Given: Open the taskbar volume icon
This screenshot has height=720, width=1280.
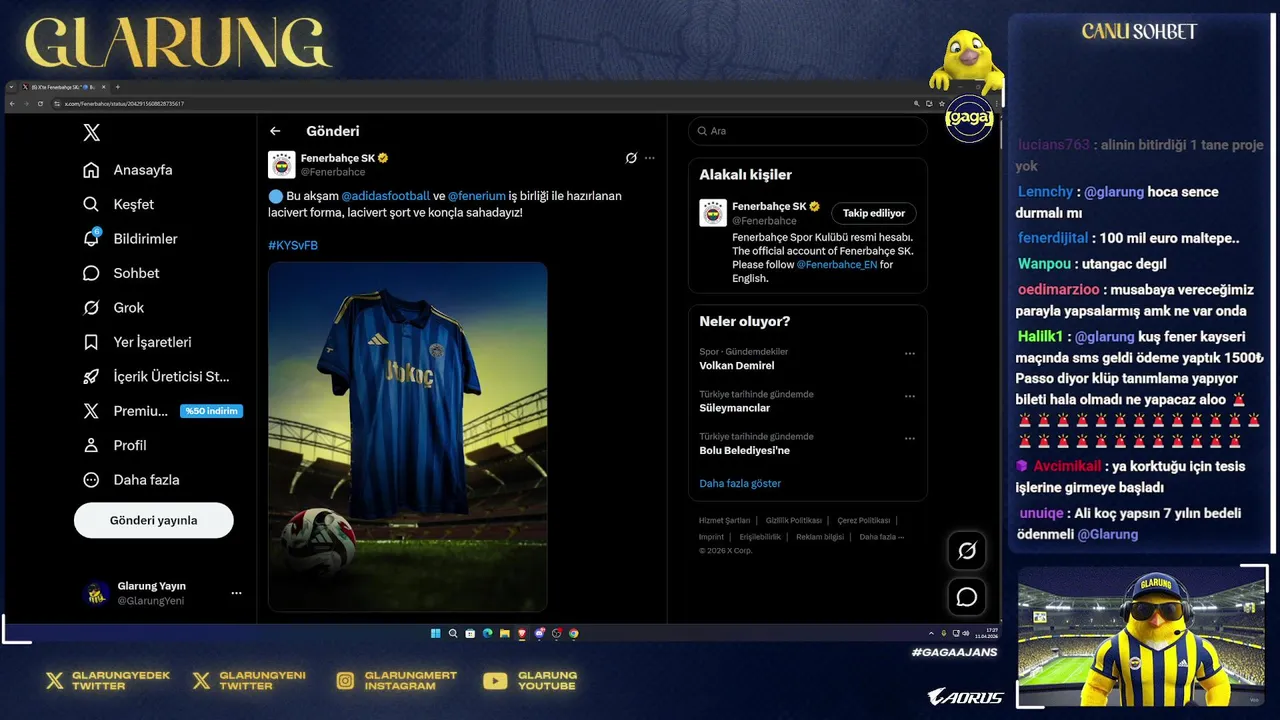Looking at the screenshot, I should coord(966,633).
